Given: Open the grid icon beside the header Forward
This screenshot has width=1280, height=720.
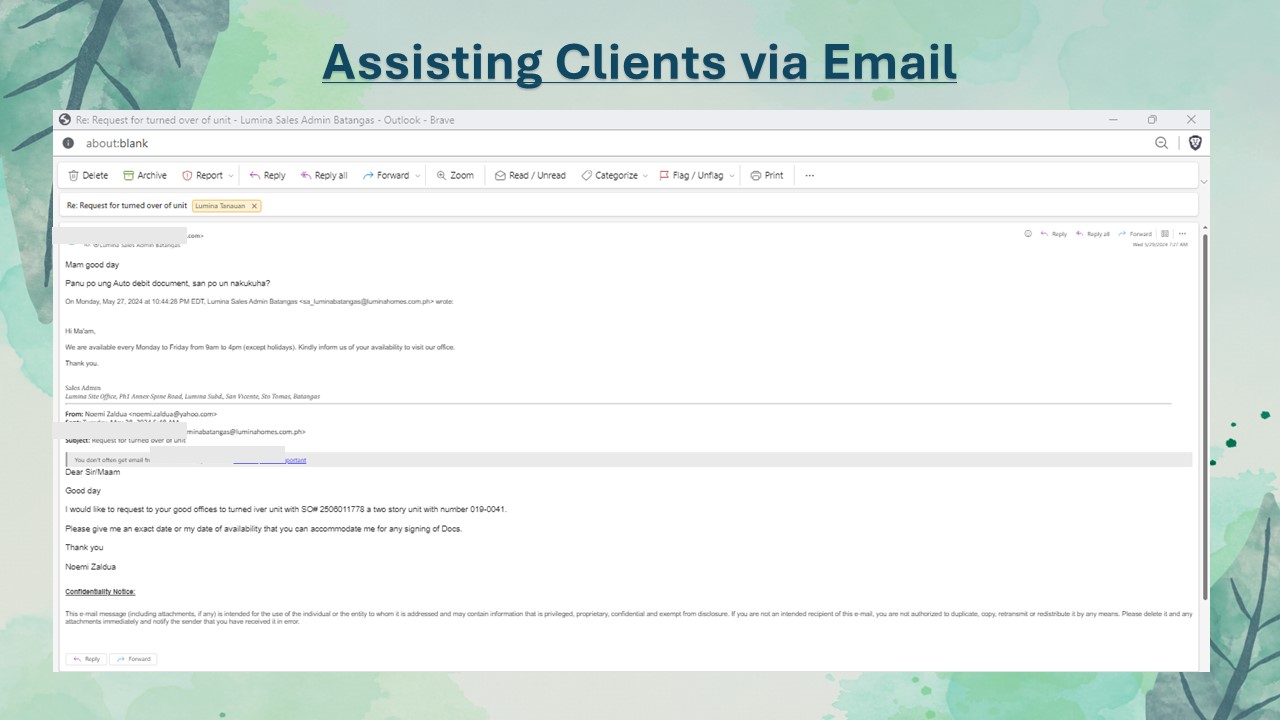Looking at the screenshot, I should [1165, 234].
